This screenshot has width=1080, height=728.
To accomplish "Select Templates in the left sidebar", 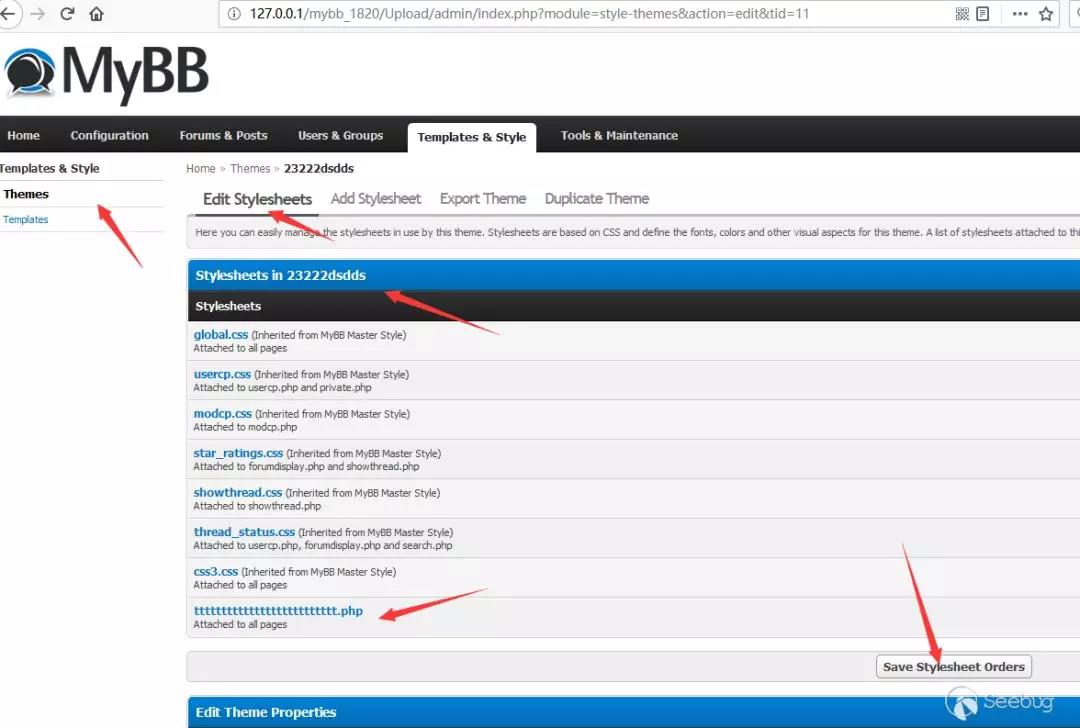I will [25, 220].
